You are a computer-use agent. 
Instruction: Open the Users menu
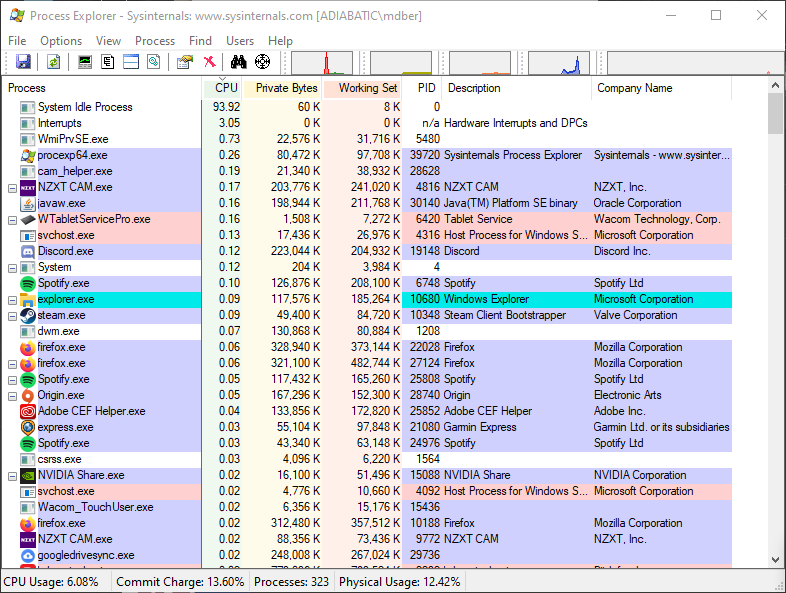coord(240,41)
